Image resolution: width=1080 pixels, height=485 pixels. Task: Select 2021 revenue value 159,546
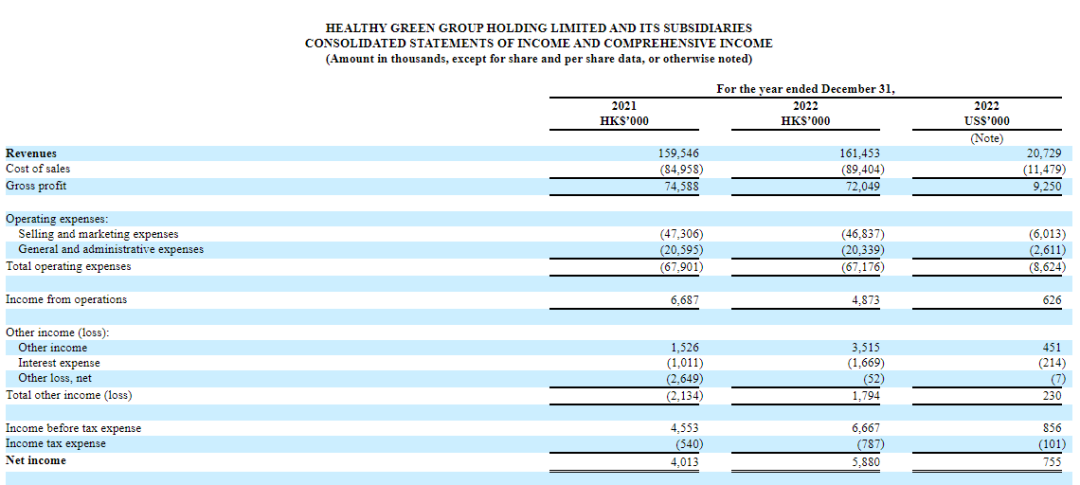(679, 154)
